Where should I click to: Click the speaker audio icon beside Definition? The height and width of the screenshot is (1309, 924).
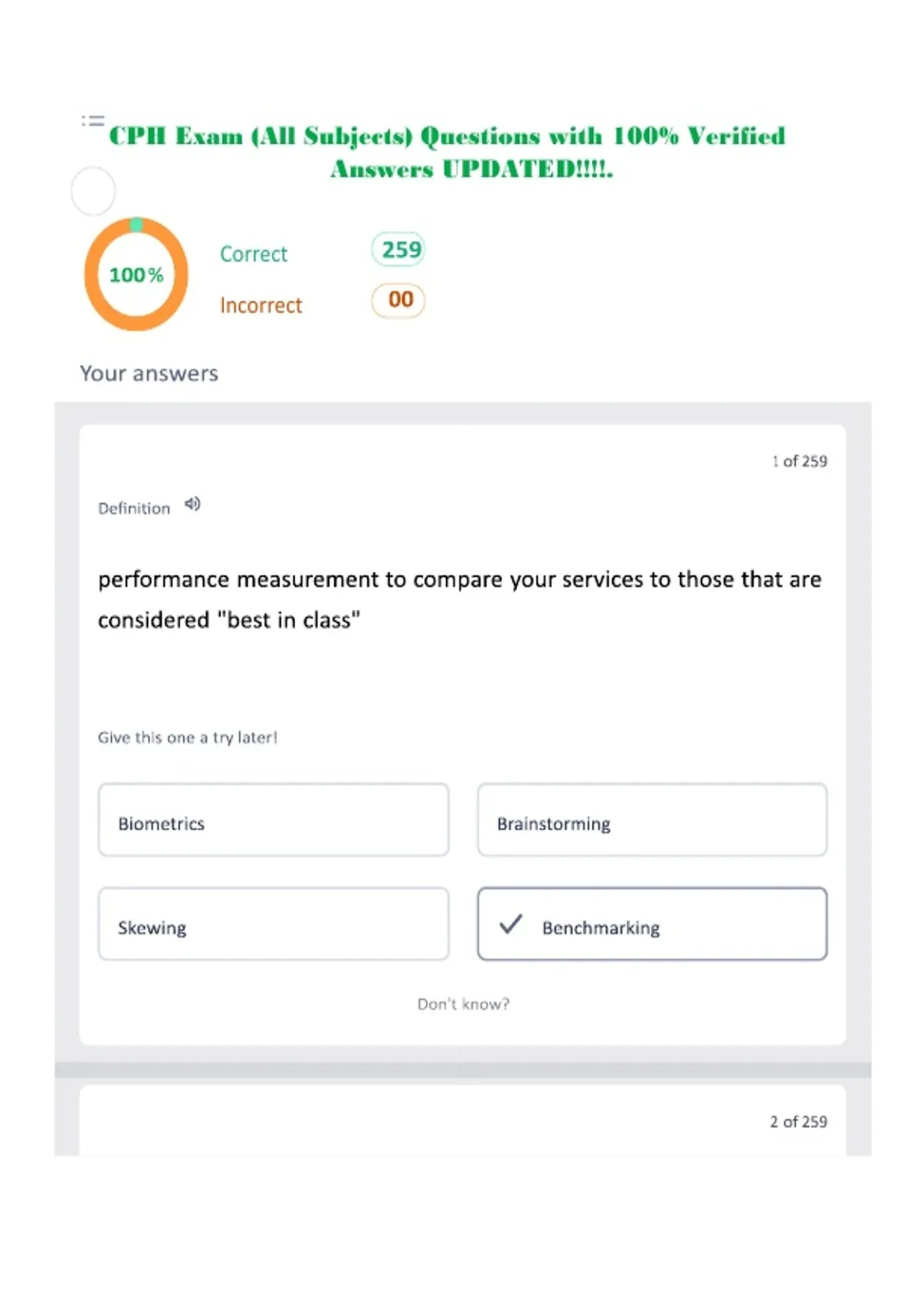click(192, 504)
